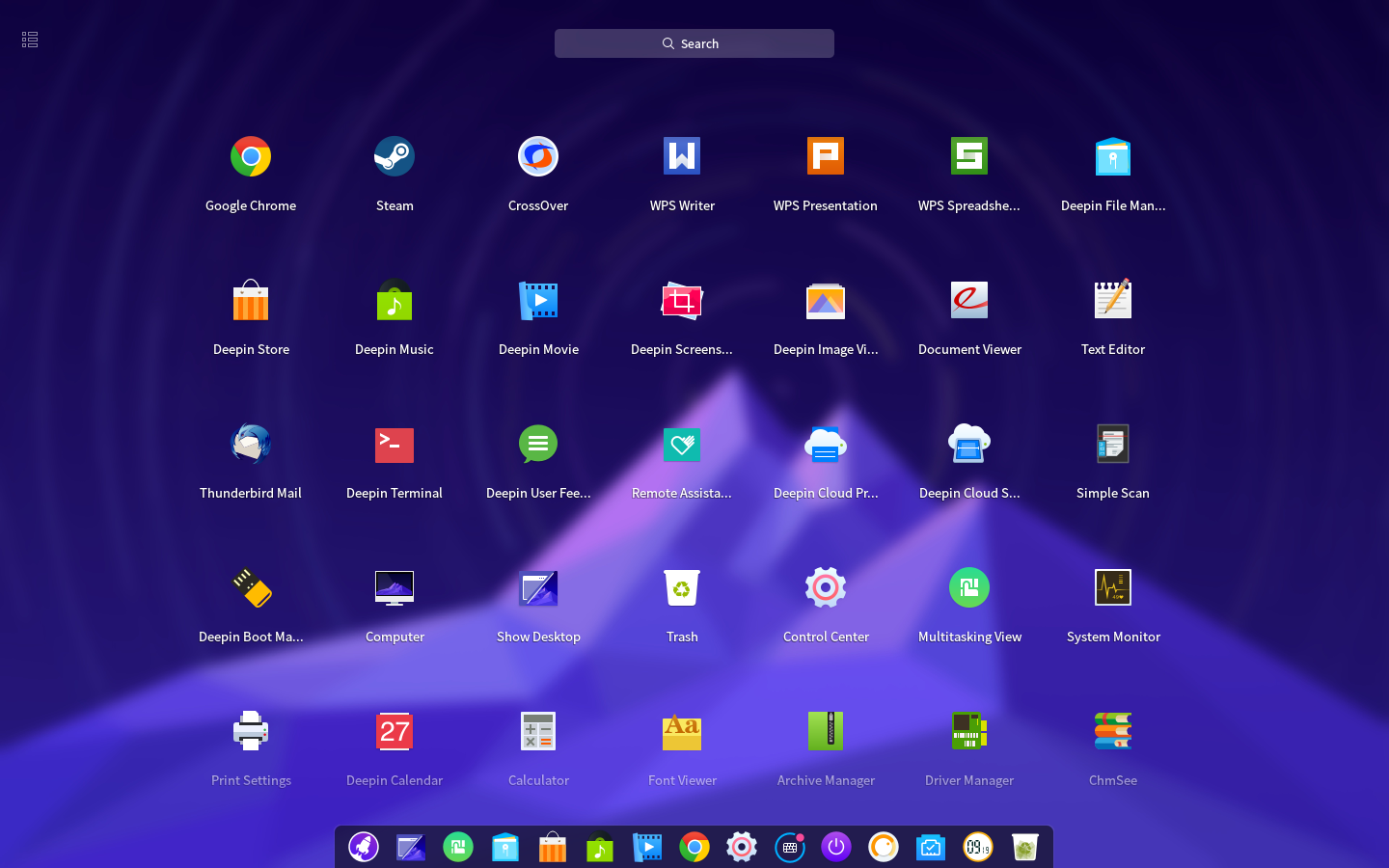The width and height of the screenshot is (1389, 868).
Task: Open Deepin Movie from the dock
Action: [647, 847]
